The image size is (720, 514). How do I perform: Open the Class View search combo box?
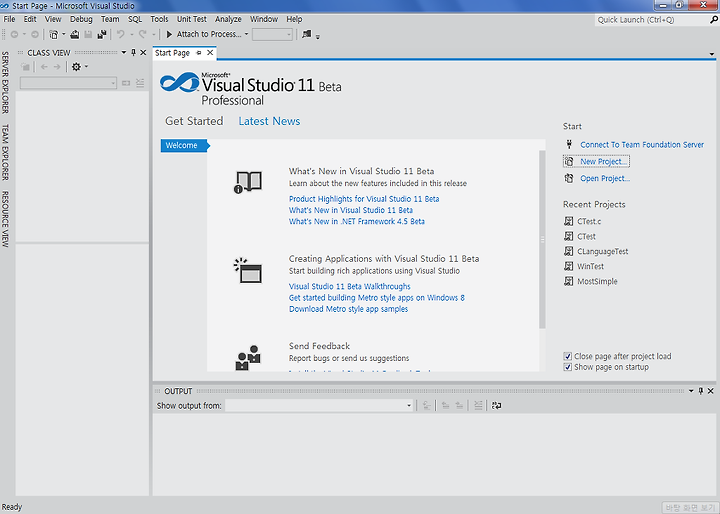coord(68,83)
